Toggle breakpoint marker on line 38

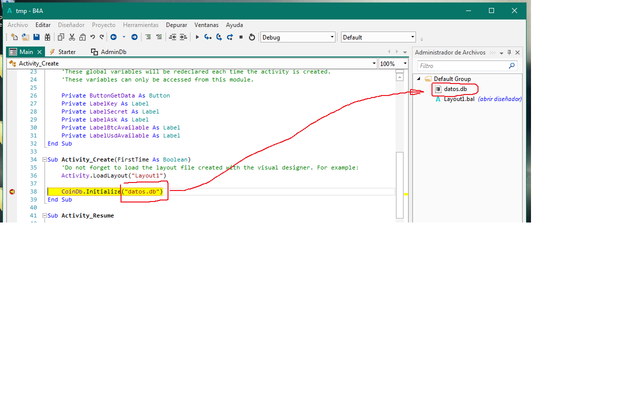click(x=12, y=191)
